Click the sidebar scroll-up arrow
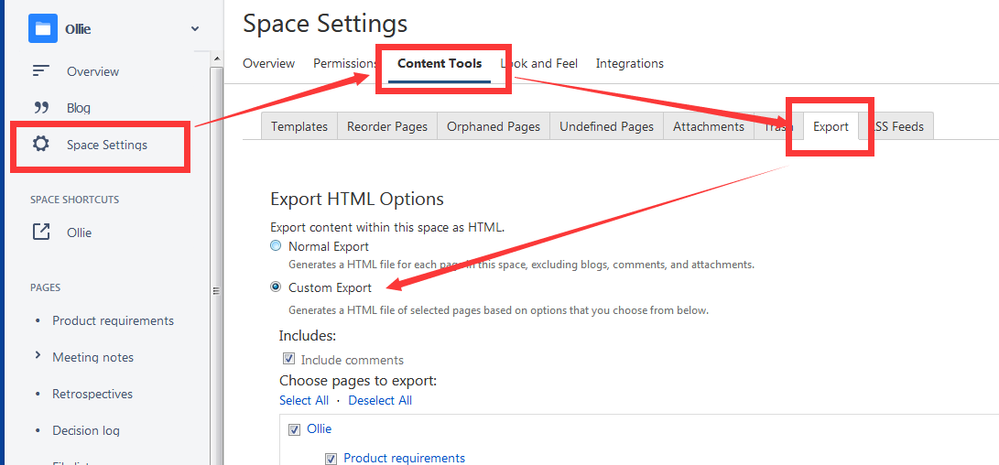 click(217, 59)
